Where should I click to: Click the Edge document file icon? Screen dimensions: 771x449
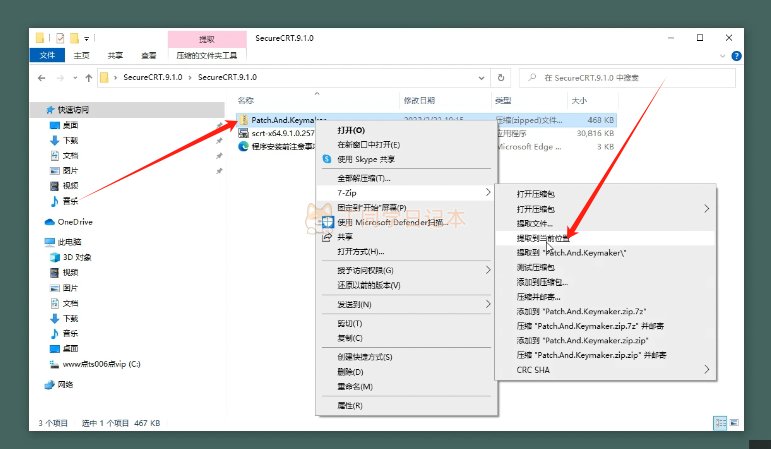click(x=243, y=146)
